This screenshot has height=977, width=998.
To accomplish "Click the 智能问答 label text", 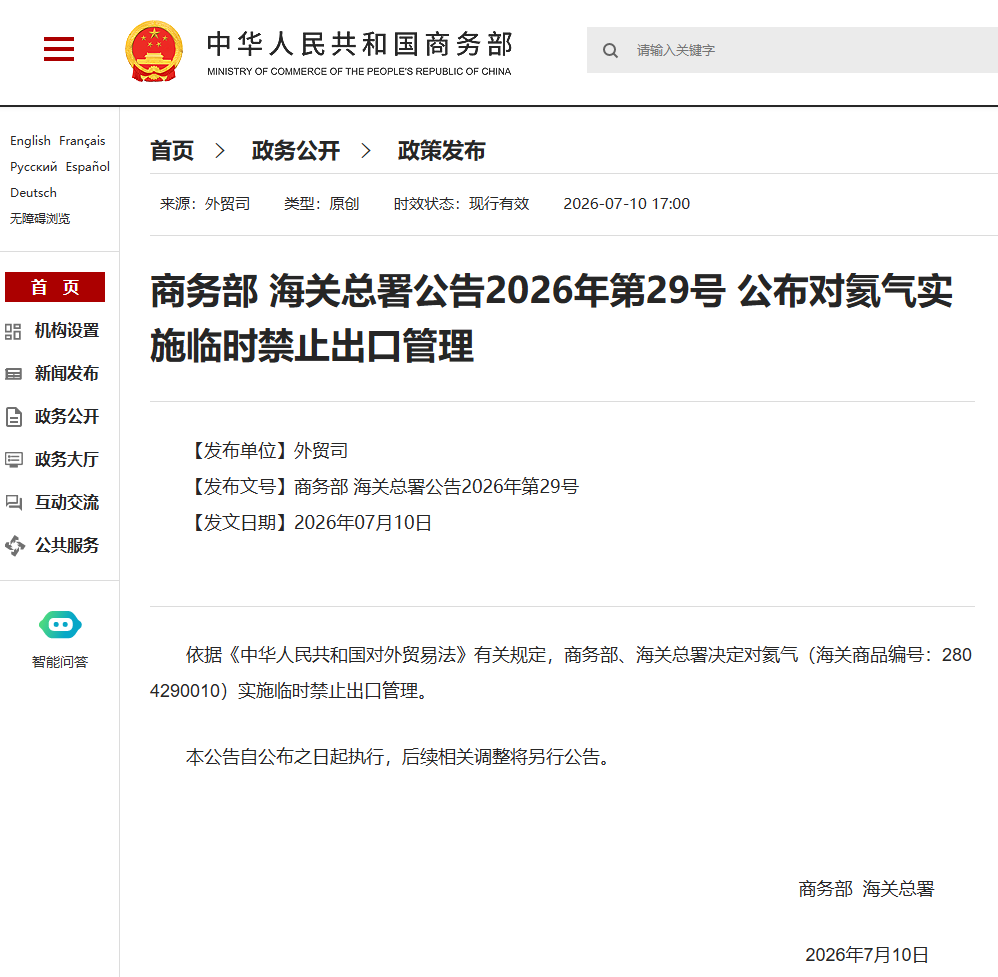I will (60, 662).
